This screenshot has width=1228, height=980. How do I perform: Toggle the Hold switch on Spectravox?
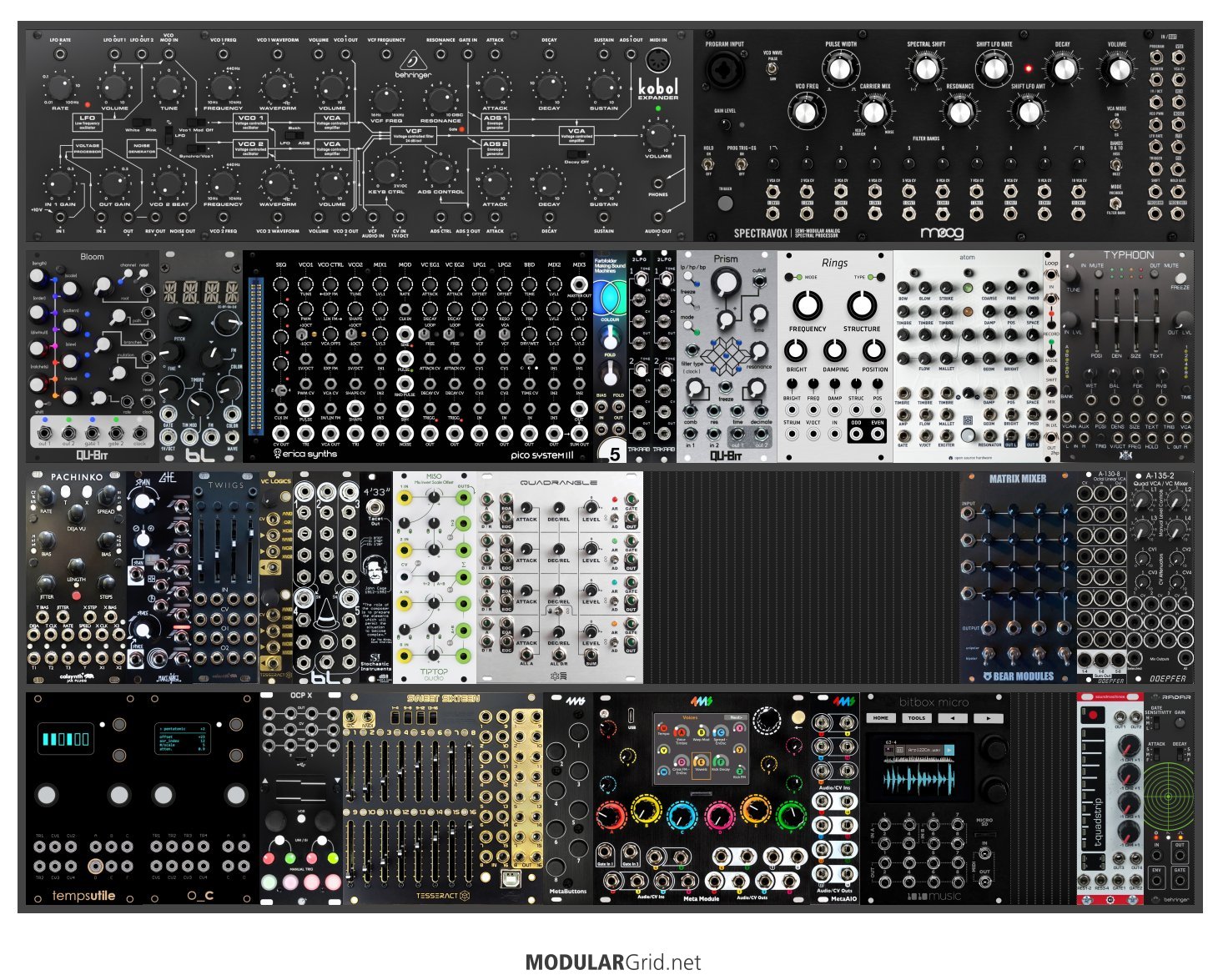point(709,164)
